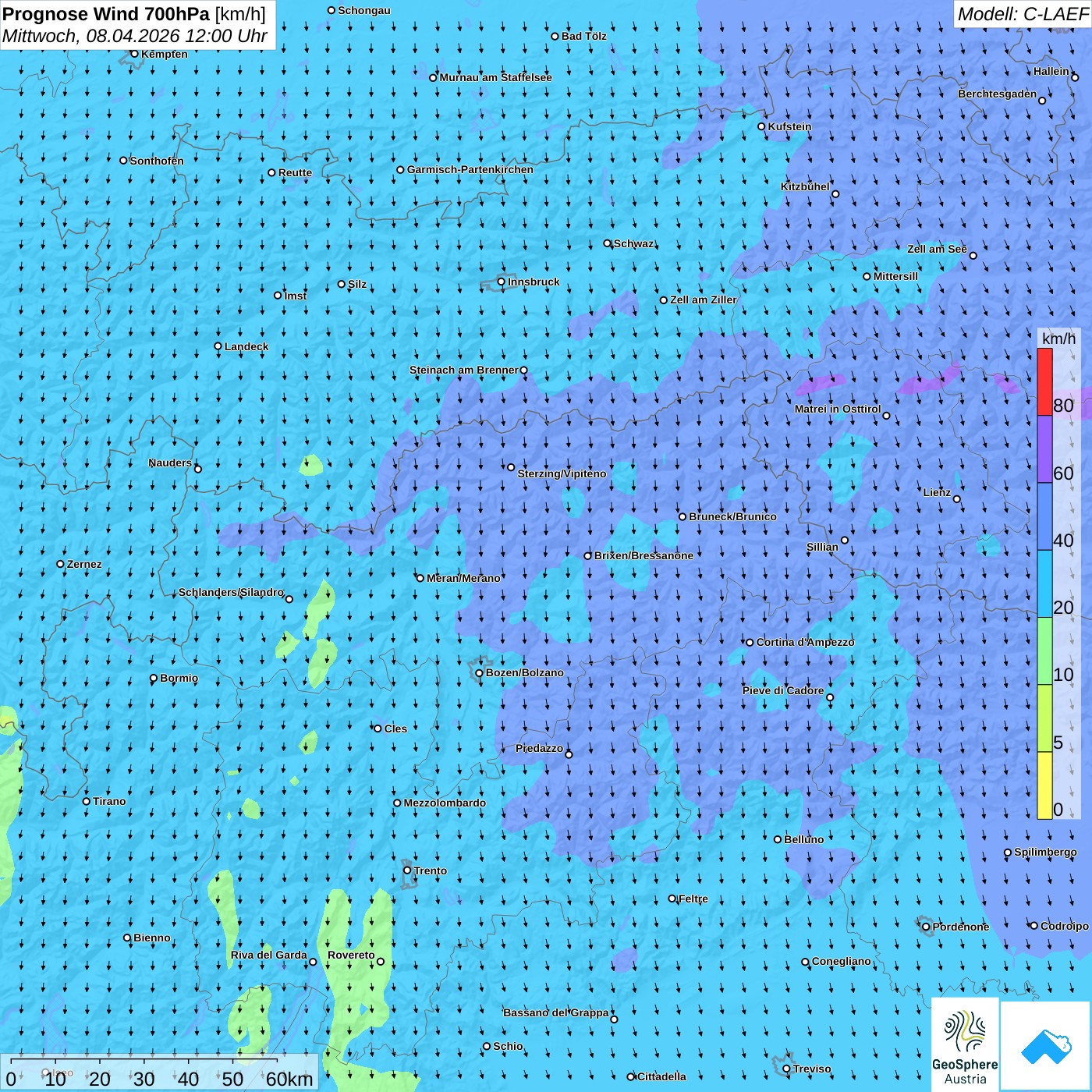Click the Zell am See location dot
This screenshot has height=1092, width=1092.
click(x=973, y=255)
